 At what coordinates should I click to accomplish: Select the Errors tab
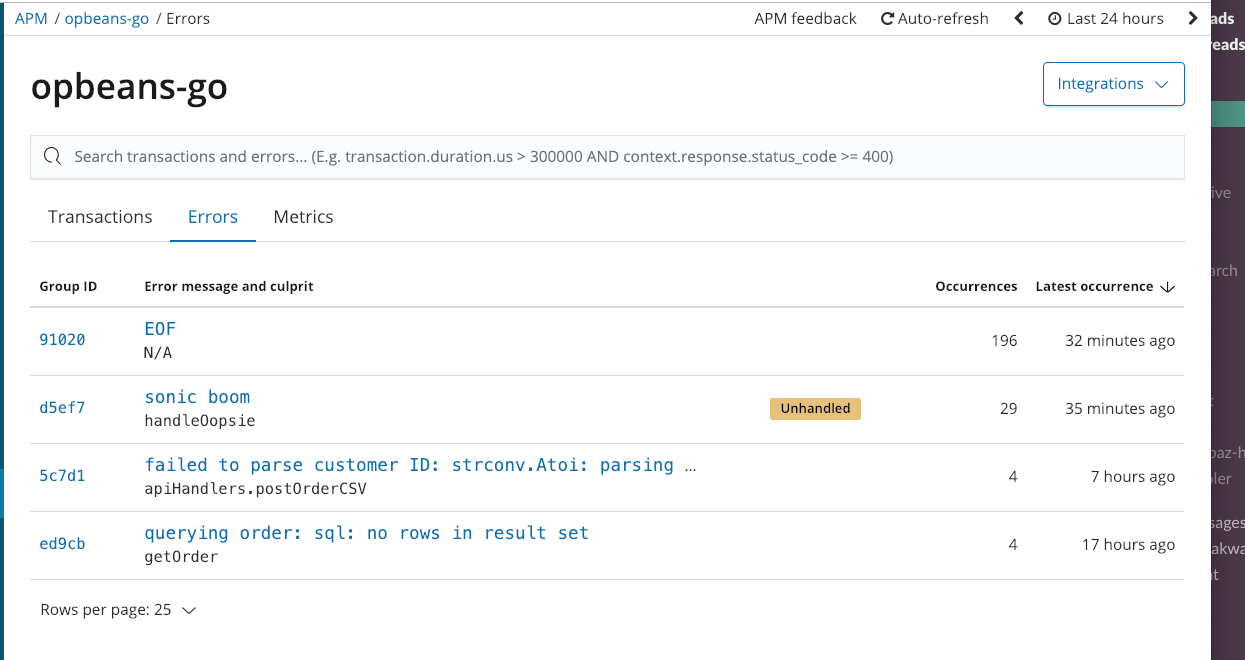(x=213, y=217)
